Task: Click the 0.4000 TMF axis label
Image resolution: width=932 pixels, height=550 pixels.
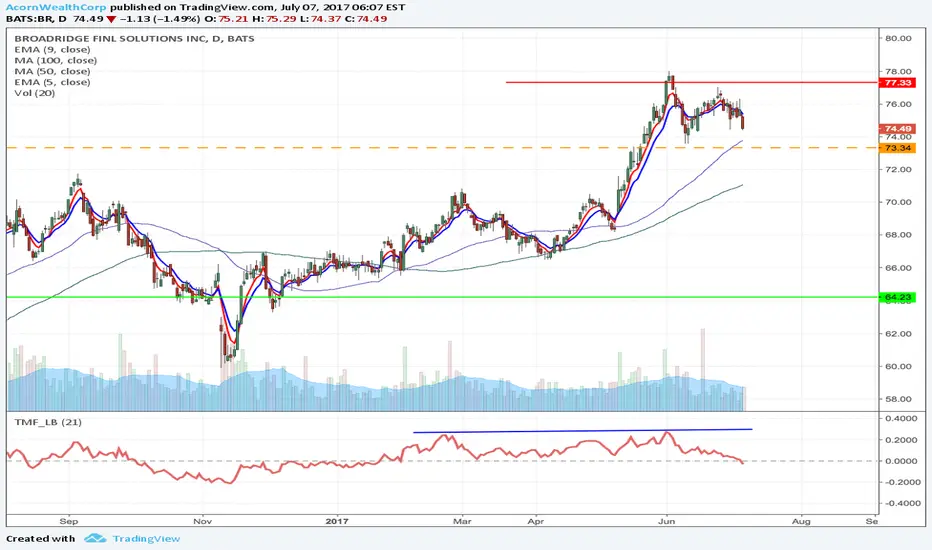Action: point(901,419)
